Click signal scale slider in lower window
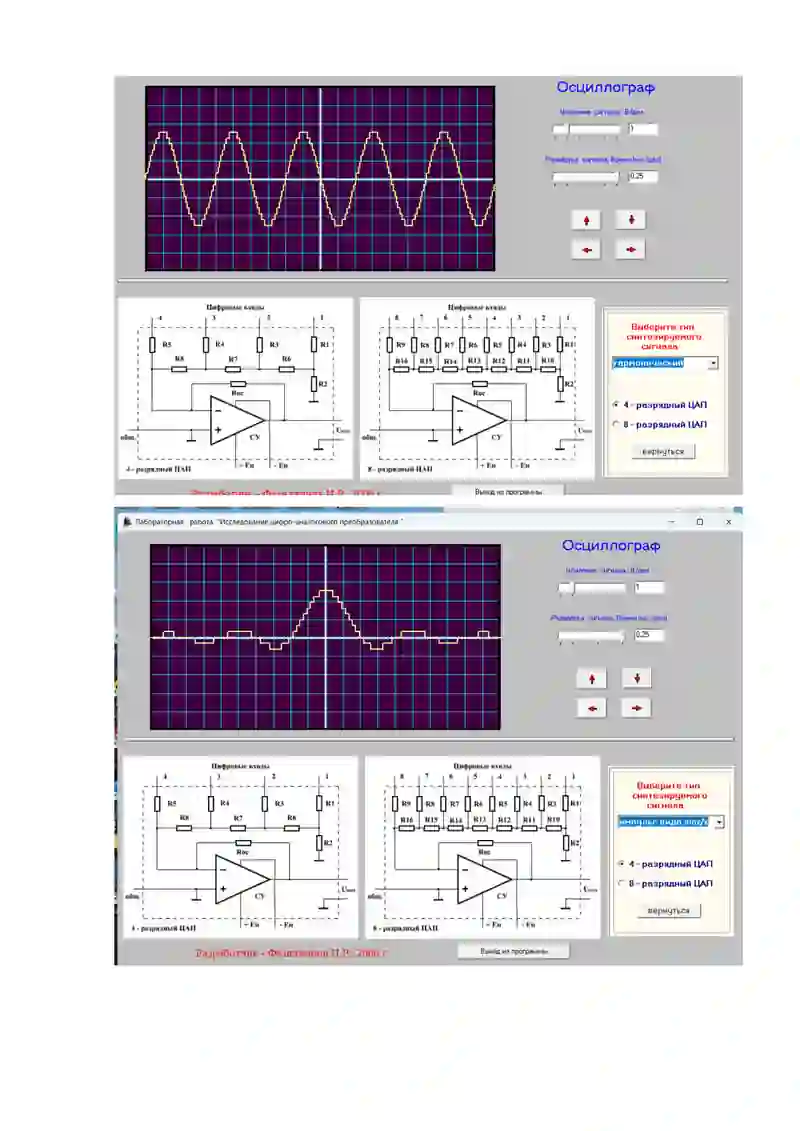Viewport: 800px width, 1131px height. click(x=592, y=588)
